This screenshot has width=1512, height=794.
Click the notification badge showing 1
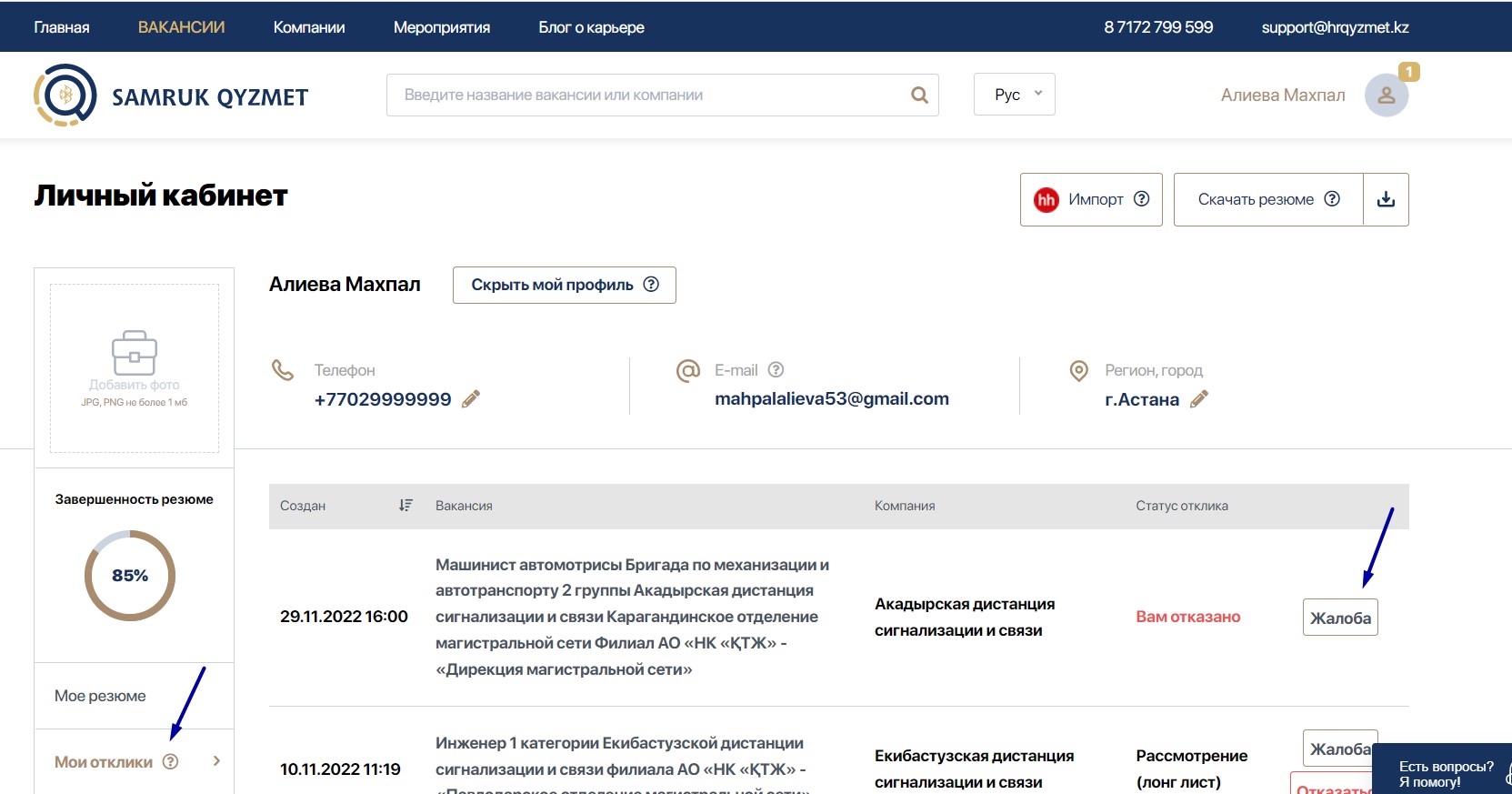pyautogui.click(x=1409, y=72)
